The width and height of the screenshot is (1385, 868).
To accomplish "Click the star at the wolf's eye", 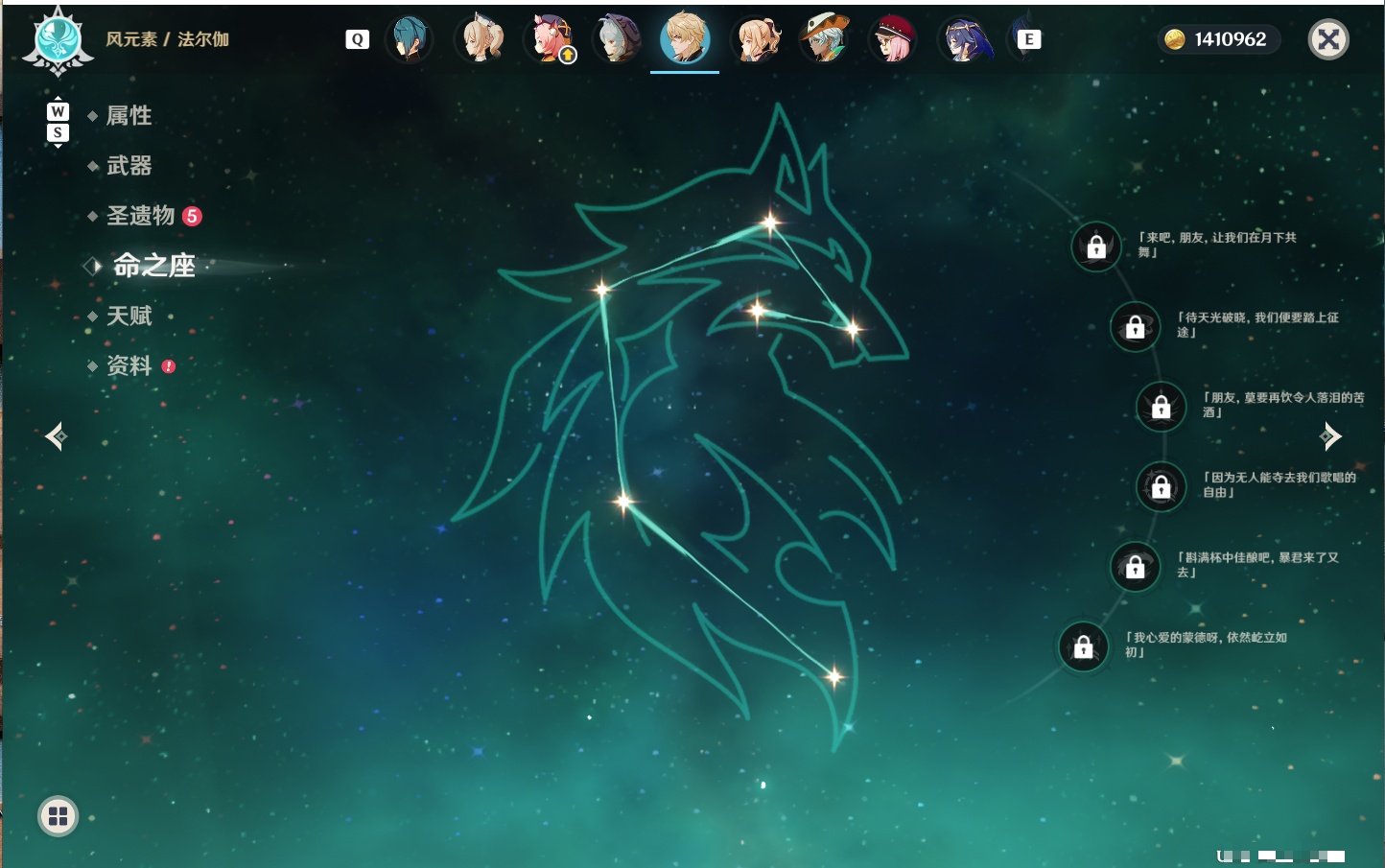I will (758, 310).
